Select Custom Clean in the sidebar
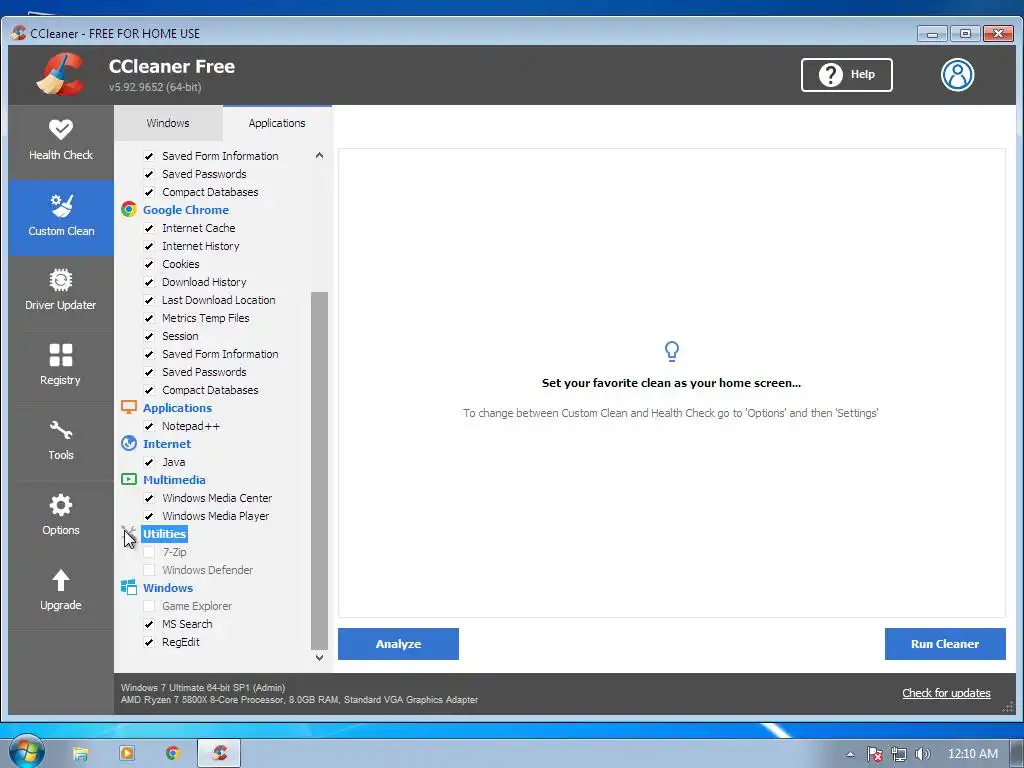1024x768 pixels. click(x=61, y=217)
